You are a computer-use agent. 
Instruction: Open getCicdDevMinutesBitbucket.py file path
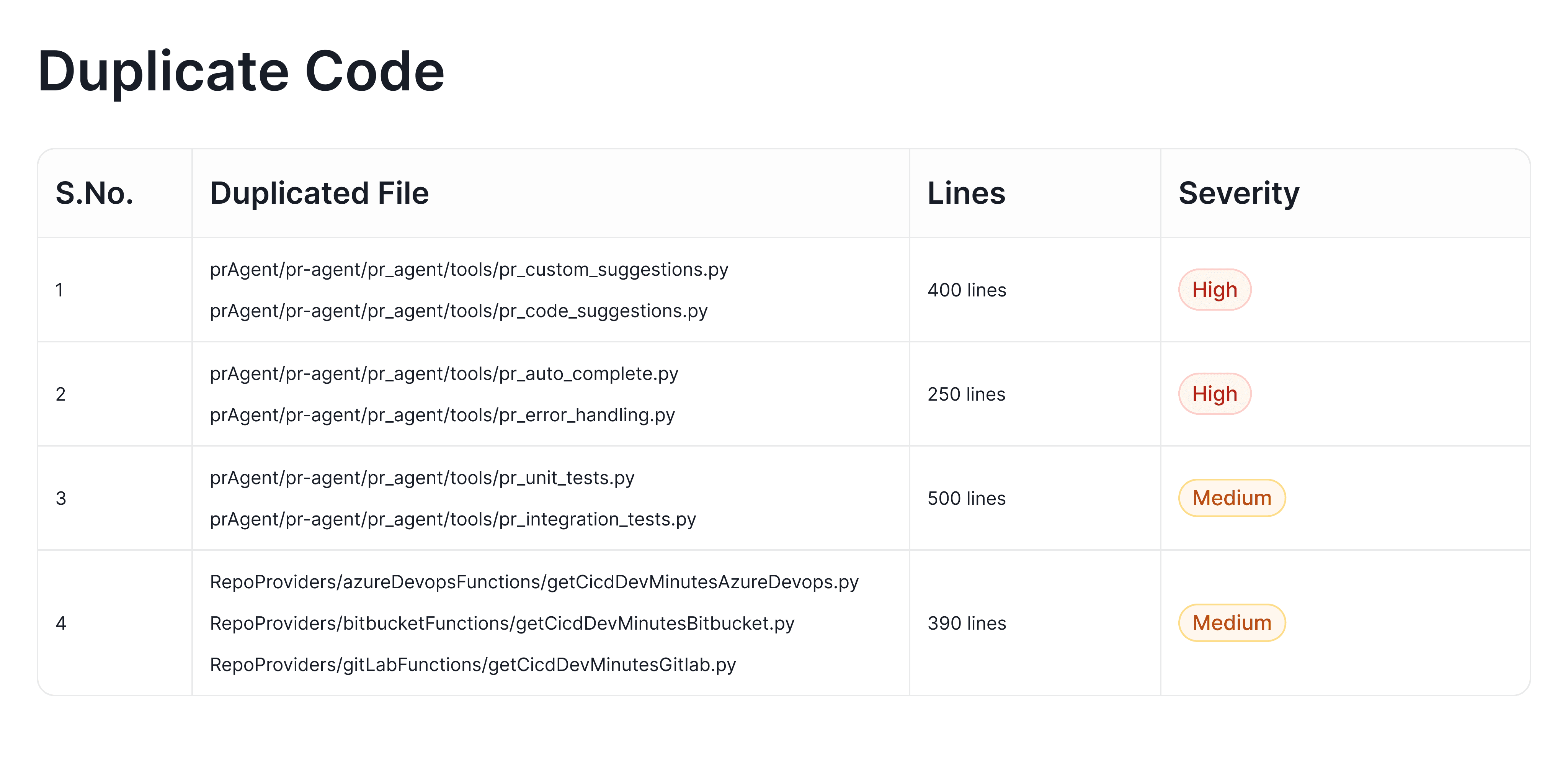502,624
